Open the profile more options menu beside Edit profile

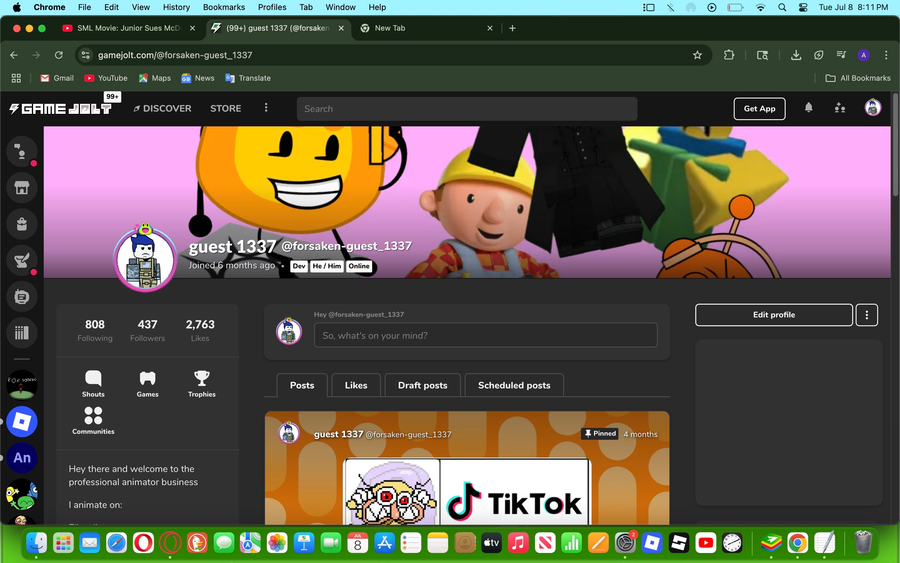tap(867, 314)
